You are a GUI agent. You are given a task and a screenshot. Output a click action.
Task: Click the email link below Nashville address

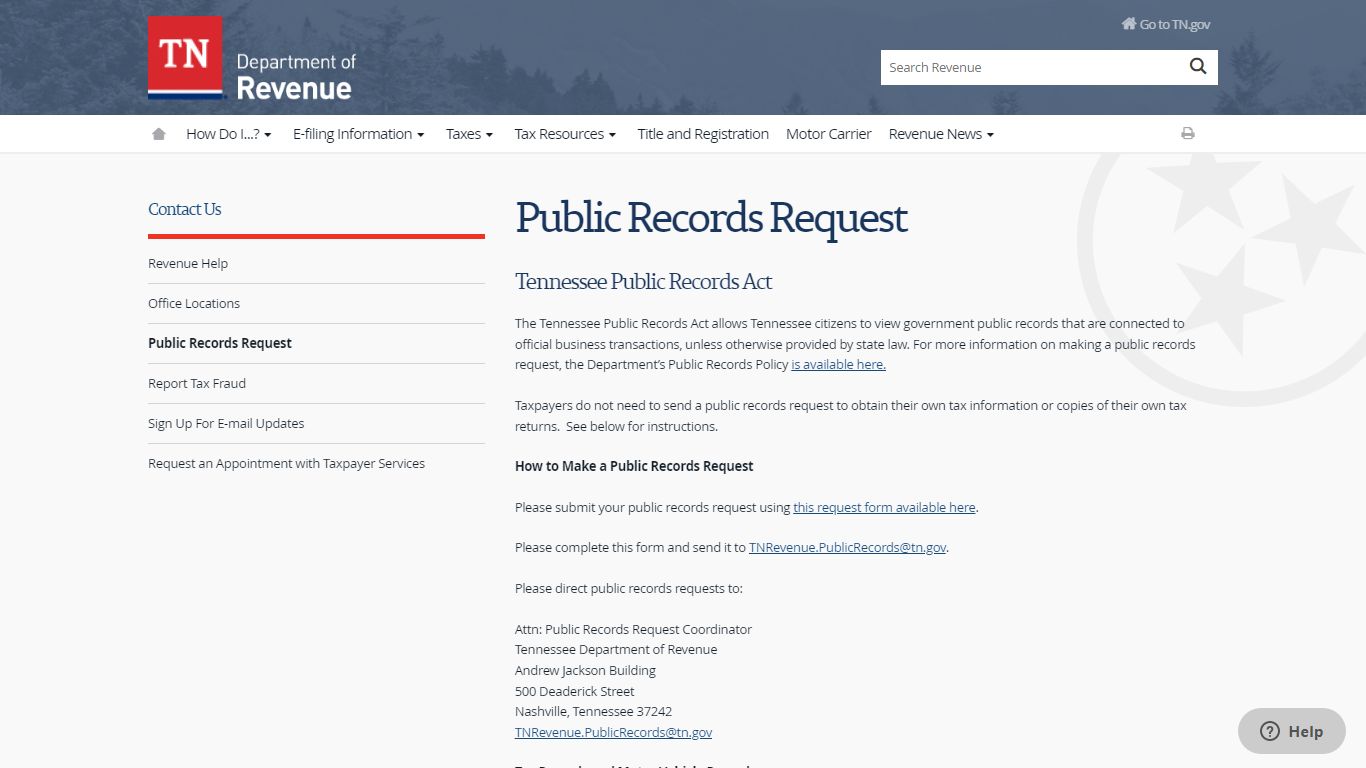coord(614,733)
